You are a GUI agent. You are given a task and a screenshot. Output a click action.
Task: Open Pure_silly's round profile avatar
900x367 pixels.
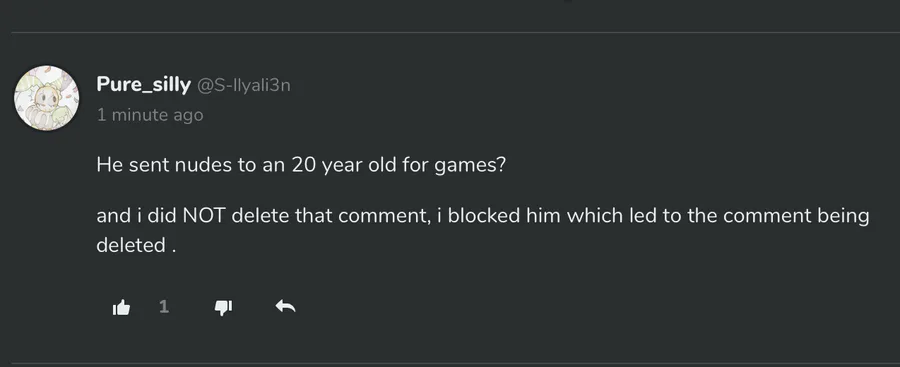coord(46,98)
